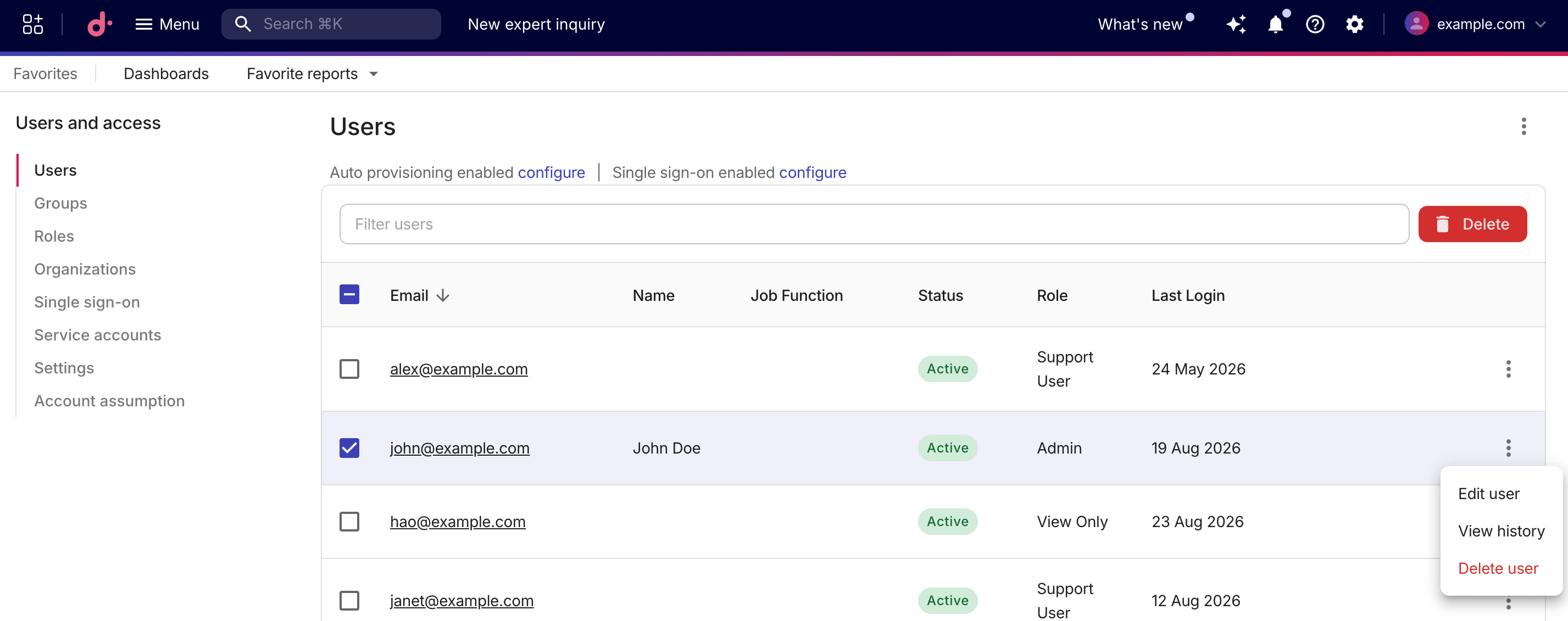Start a New expert inquiry
Screen dimensions: 1568x621
pyautogui.click(x=536, y=24)
